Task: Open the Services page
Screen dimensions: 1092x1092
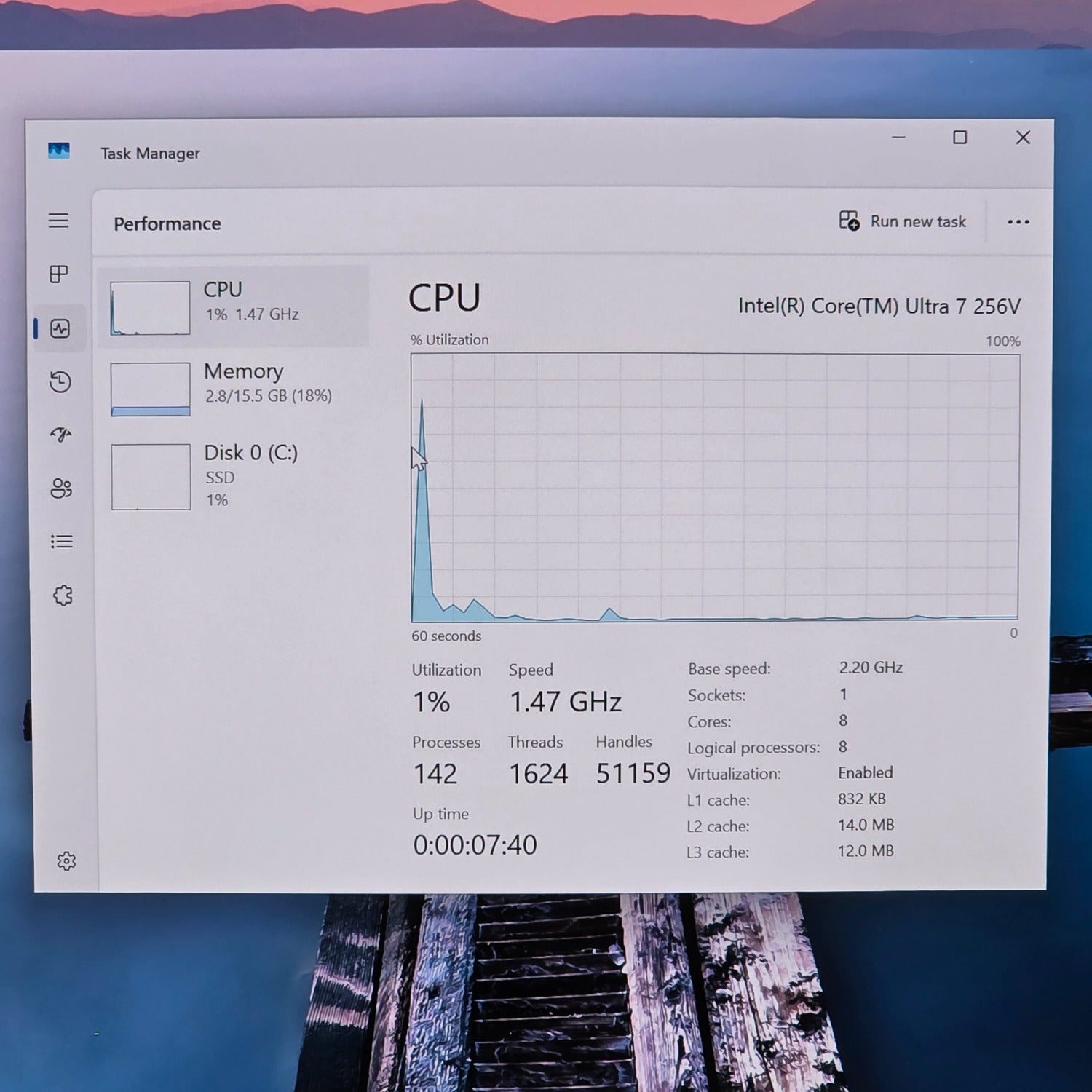Action: 63,596
